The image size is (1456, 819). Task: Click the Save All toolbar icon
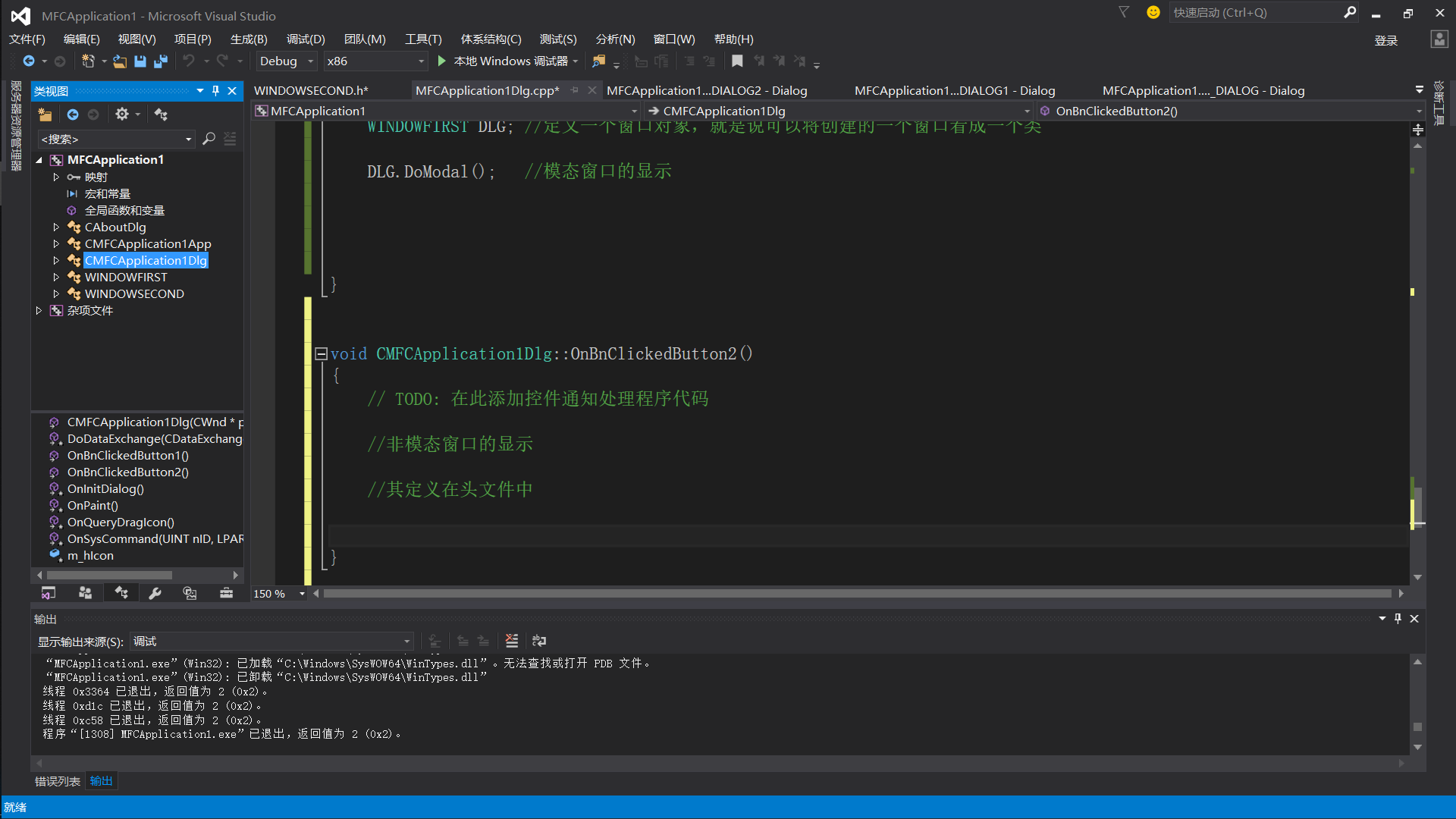[160, 61]
